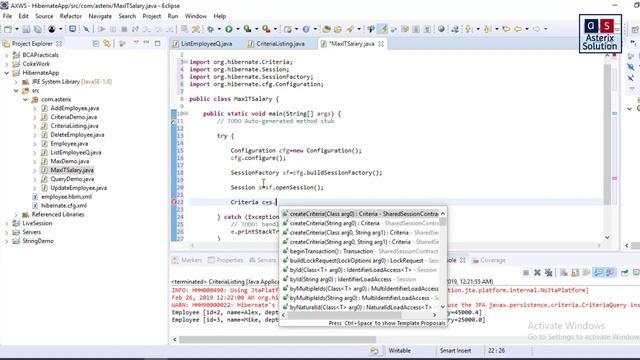Click the proposal popup horizontal scrollbar
The height and width of the screenshot is (360, 640).
(x=344, y=315)
